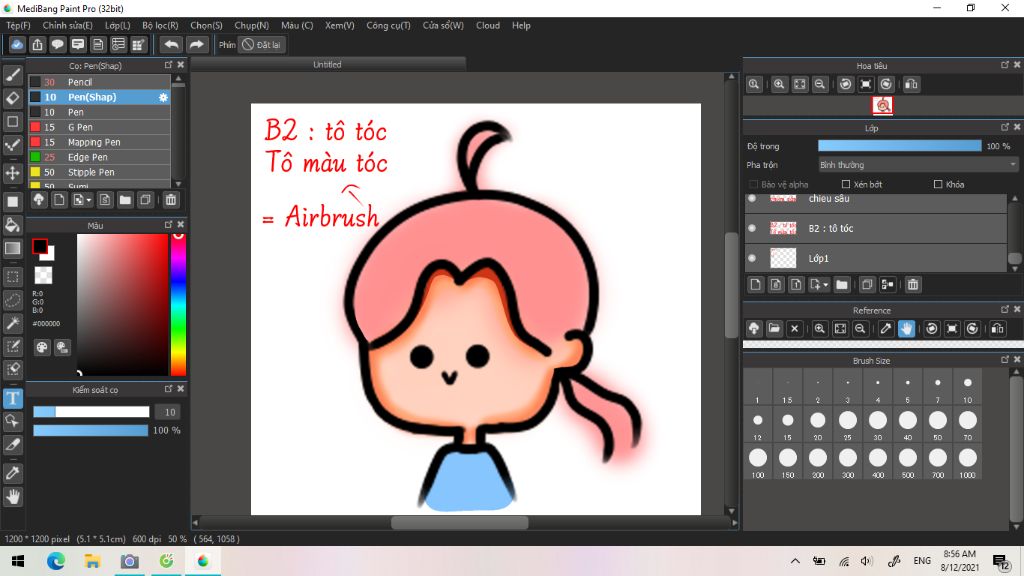
Task: Select the Move tool
Action: (x=13, y=173)
